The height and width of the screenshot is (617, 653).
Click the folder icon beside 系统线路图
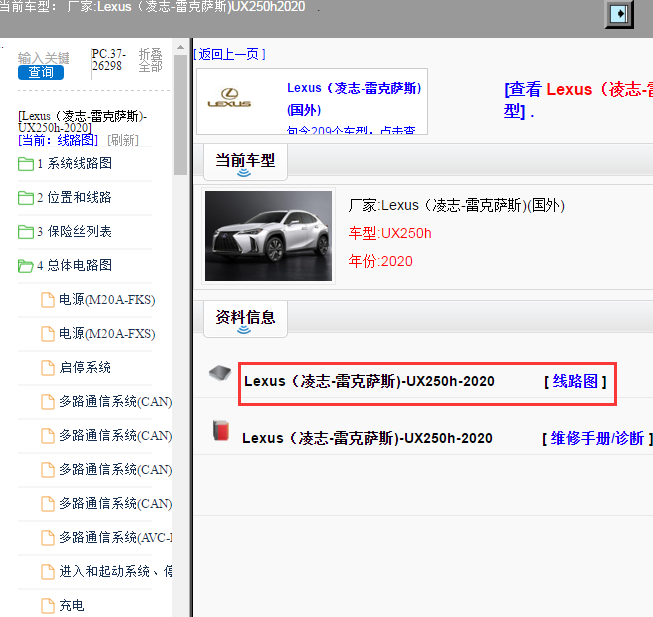tap(26, 164)
